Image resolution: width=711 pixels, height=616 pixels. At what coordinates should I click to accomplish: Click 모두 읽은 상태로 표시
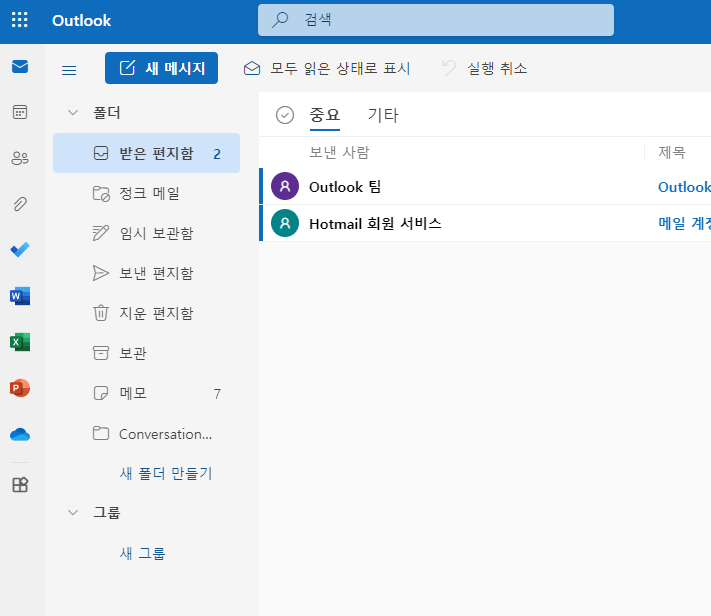click(x=326, y=68)
